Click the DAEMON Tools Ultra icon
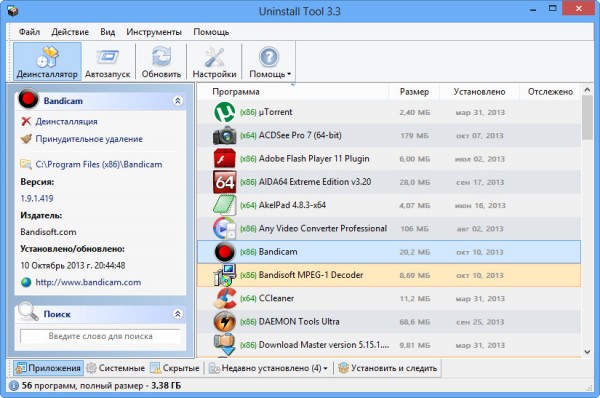The image size is (600, 398). (x=225, y=321)
